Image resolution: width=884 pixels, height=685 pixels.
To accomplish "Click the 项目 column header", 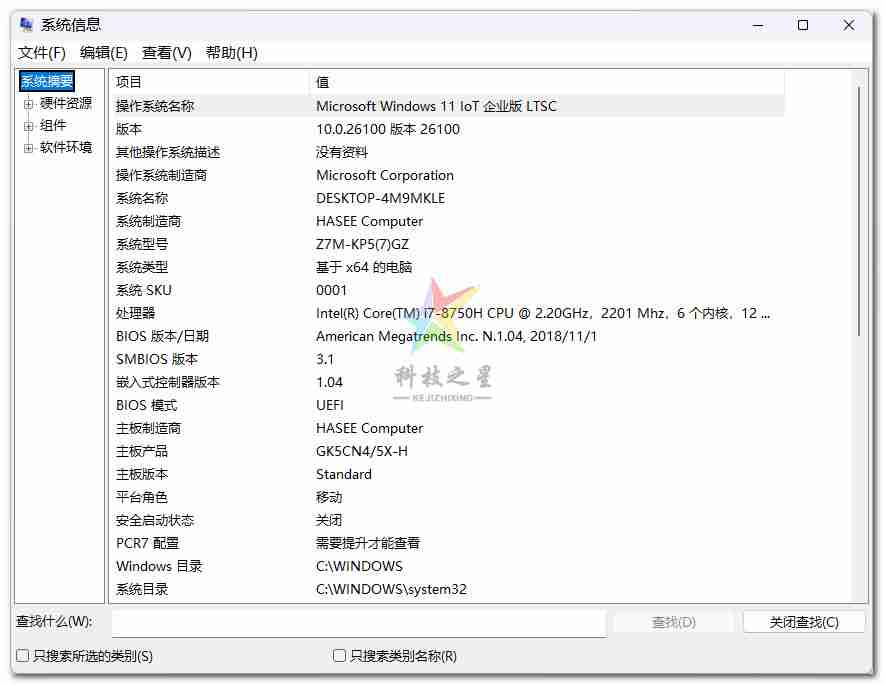I will (x=210, y=82).
